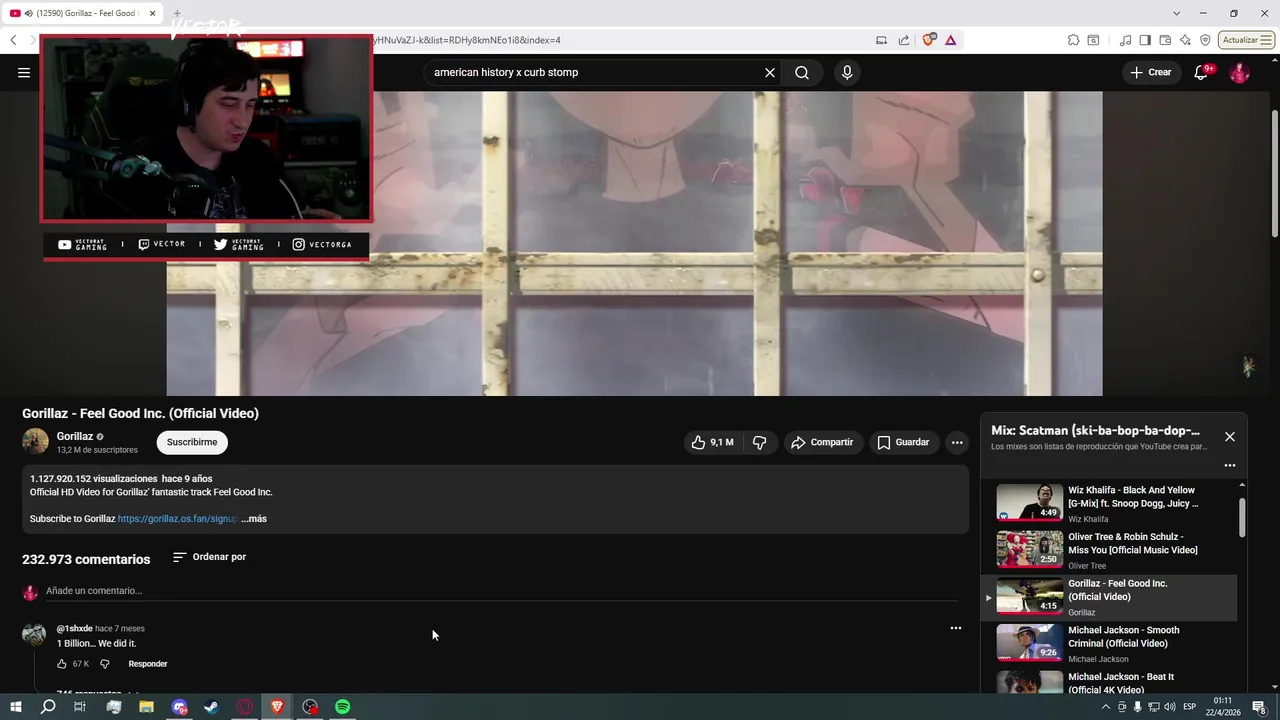Open the Gorillaz channel name link

pos(75,436)
